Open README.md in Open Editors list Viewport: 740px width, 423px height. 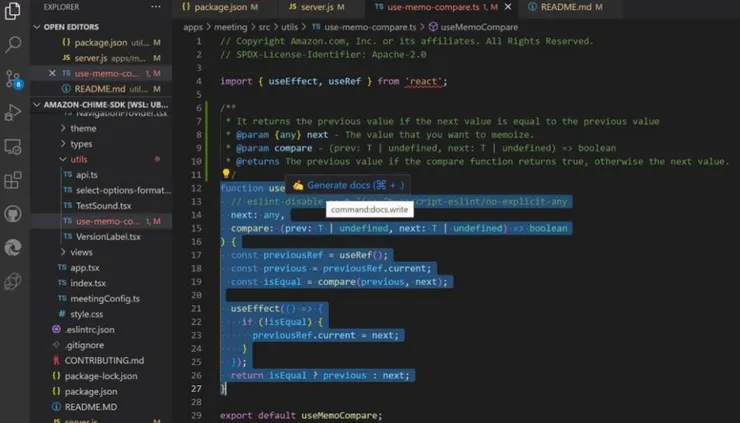[101, 89]
